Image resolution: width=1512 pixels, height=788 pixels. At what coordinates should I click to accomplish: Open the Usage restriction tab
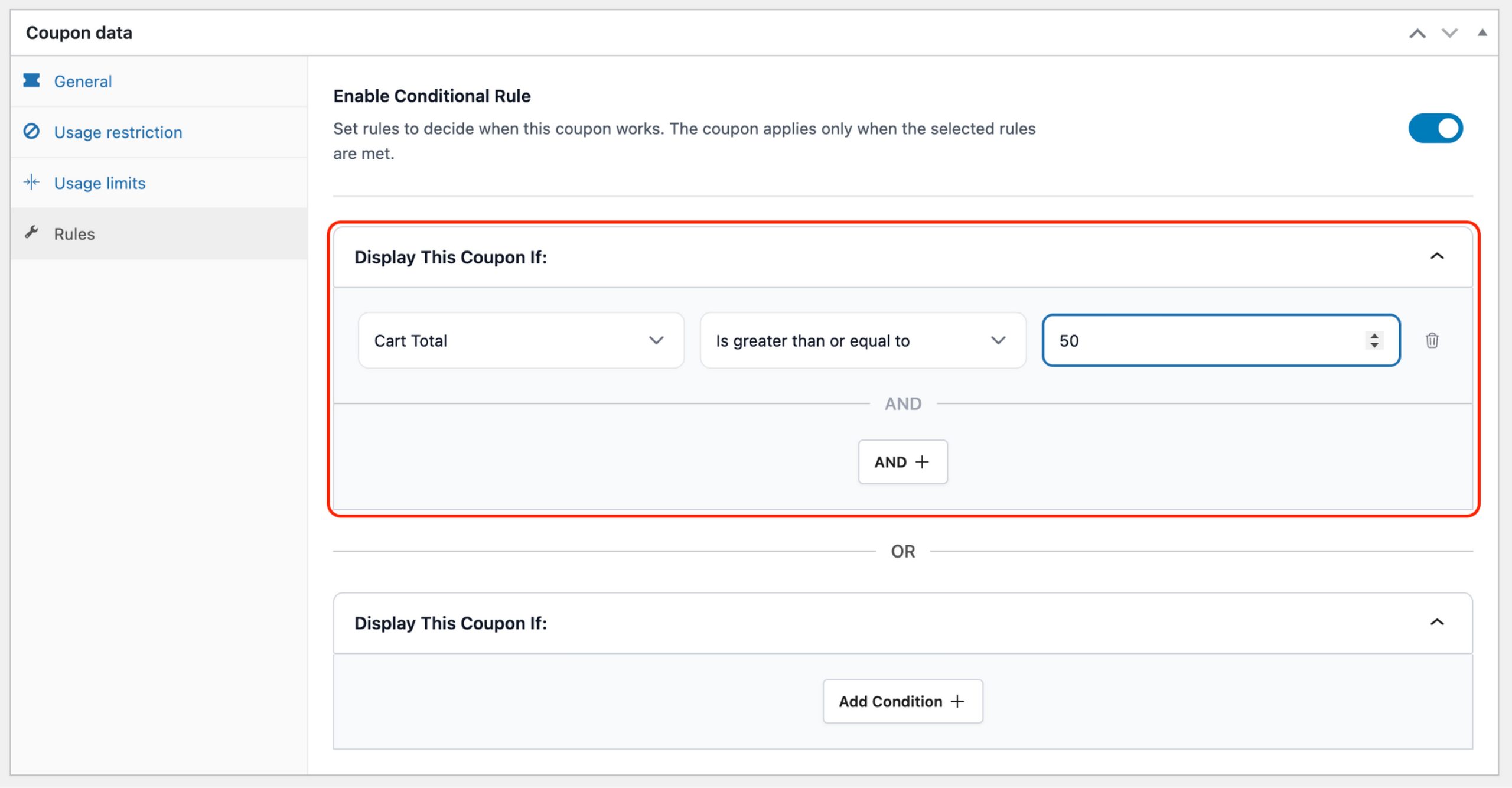pyautogui.click(x=118, y=132)
